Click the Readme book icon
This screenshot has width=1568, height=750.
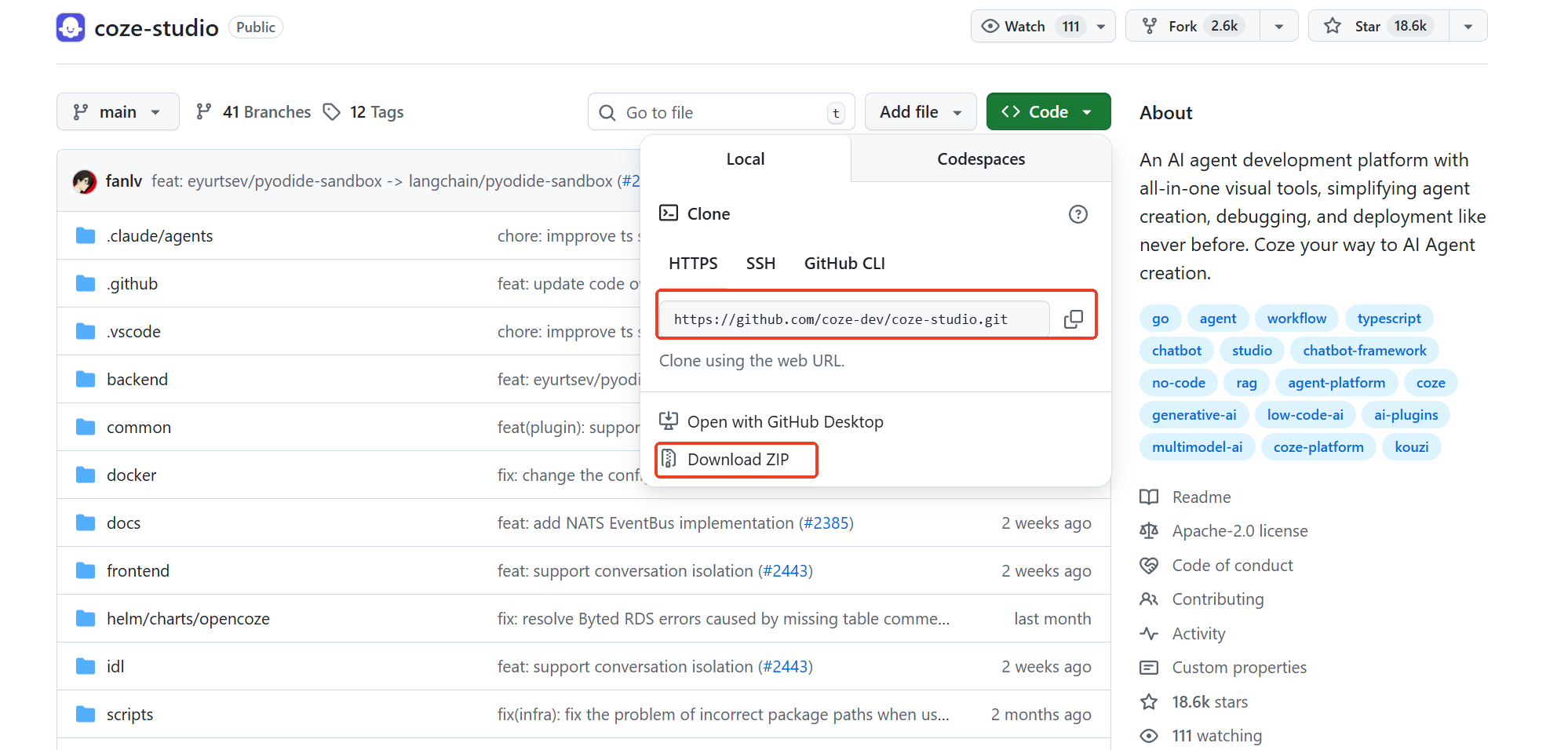1149,497
